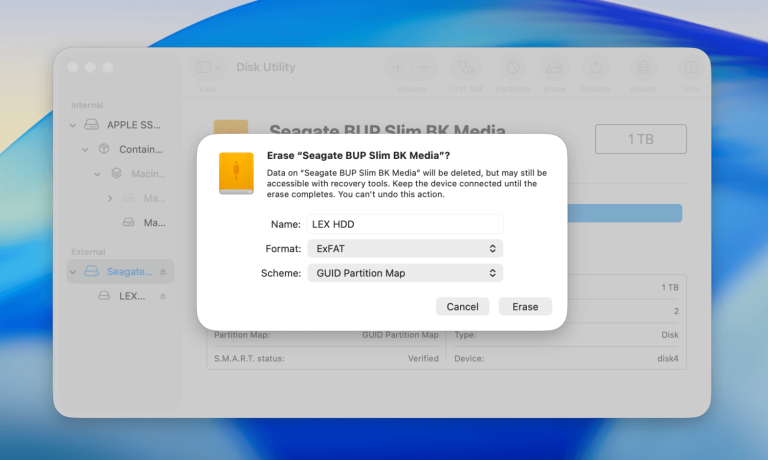Open the Format dropdown showing ExFAT
Viewport: 768px width, 460px height.
[405, 248]
